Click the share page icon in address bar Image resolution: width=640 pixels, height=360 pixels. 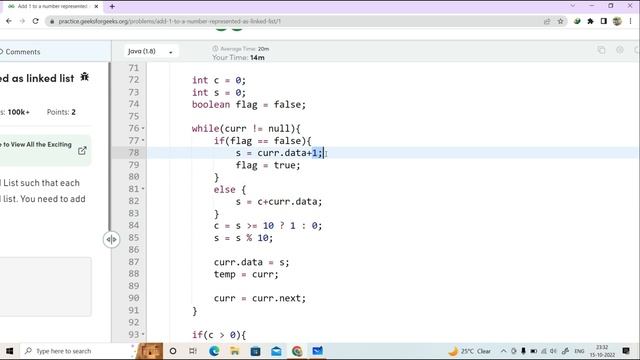point(547,21)
